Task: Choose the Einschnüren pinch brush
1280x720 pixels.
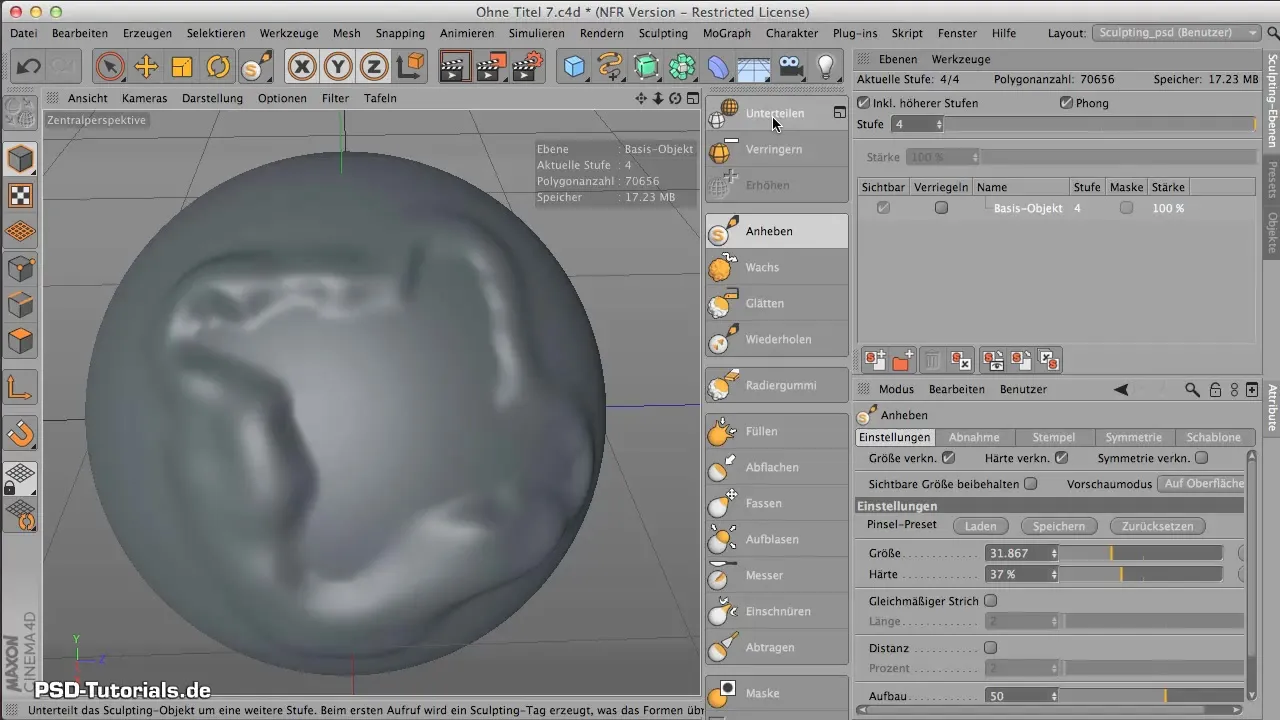Action: tap(776, 611)
